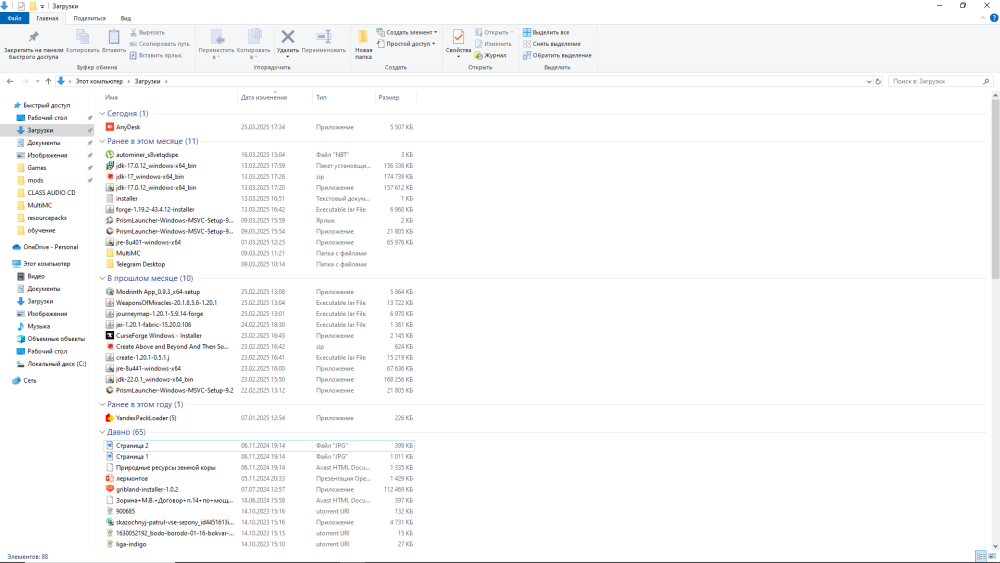
Task: Open the Move to (Переместить в) dropdown
Action: click(x=216, y=54)
